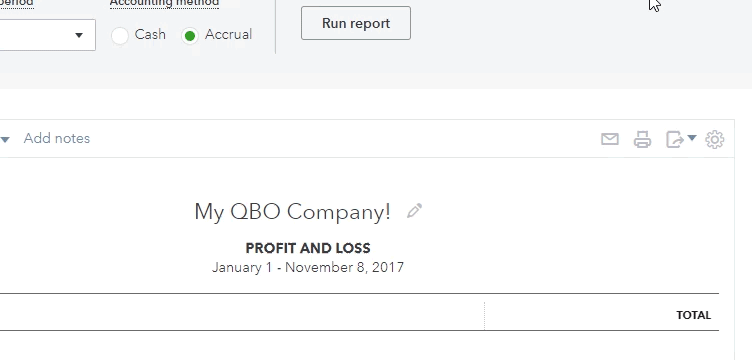Click pencil icon to edit company name
Image resolution: width=752 pixels, height=360 pixels.
414,211
